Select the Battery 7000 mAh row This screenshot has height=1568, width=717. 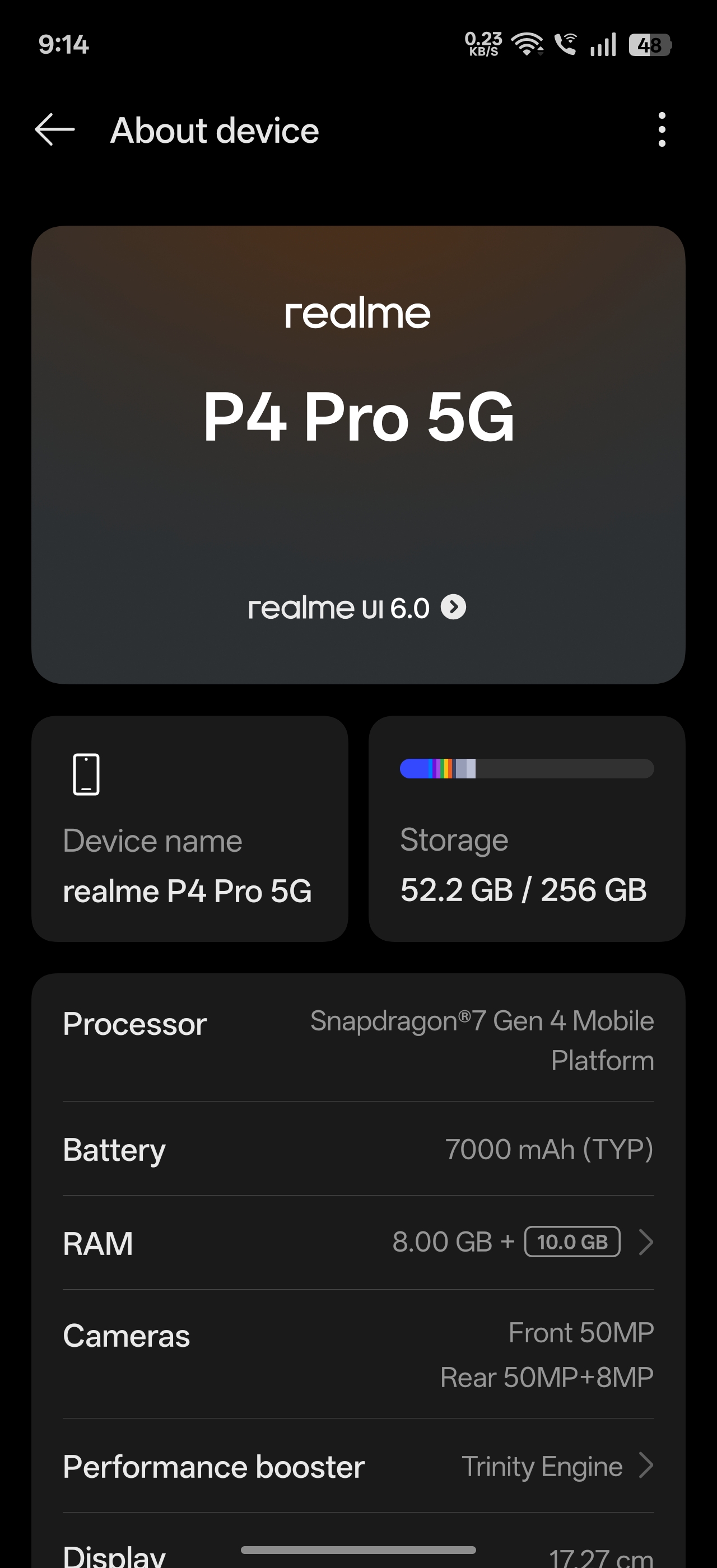[x=358, y=1149]
